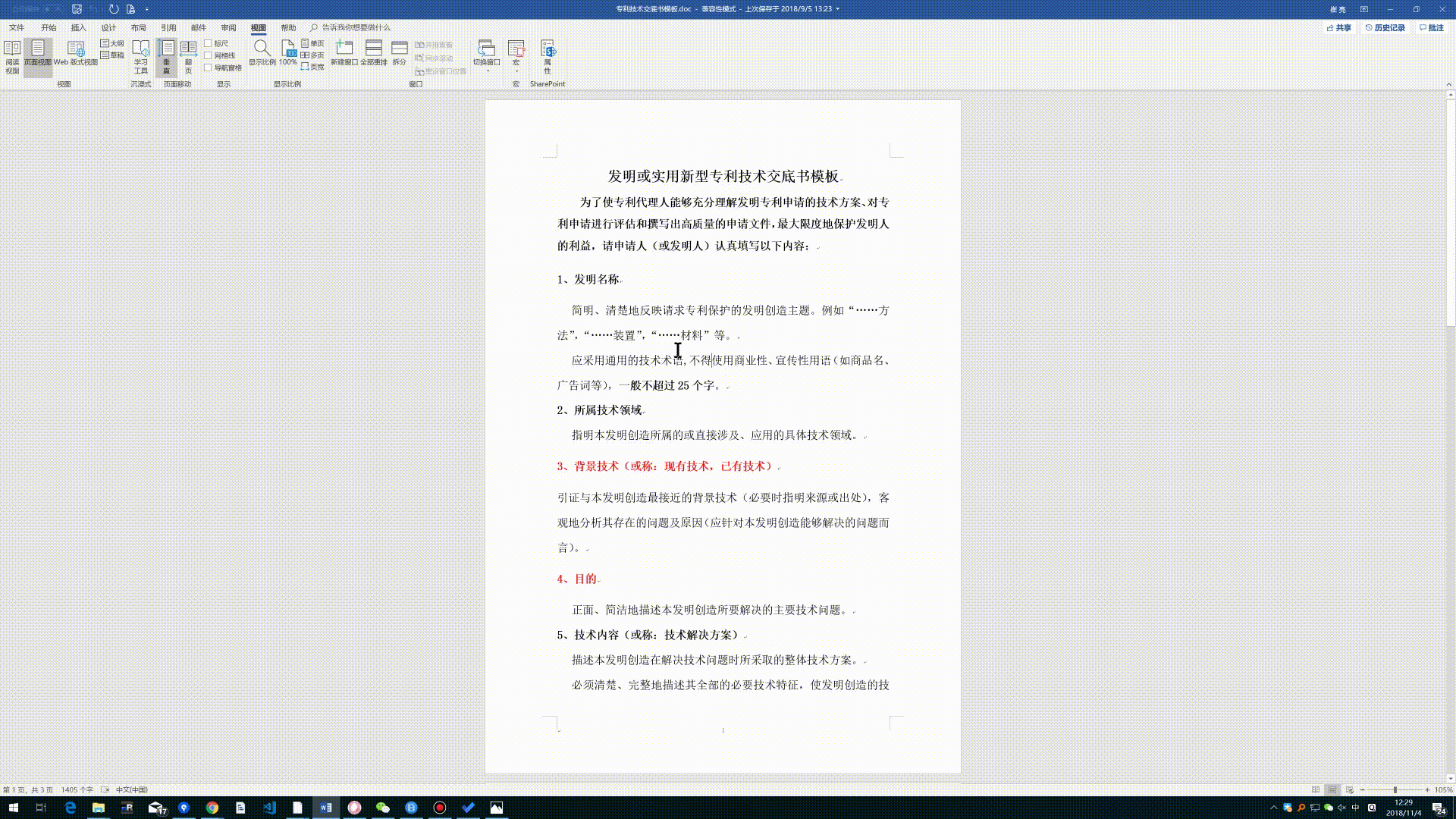Open the Quick Access Toolbar customize arrow
The height and width of the screenshot is (819, 1456).
pos(146,9)
